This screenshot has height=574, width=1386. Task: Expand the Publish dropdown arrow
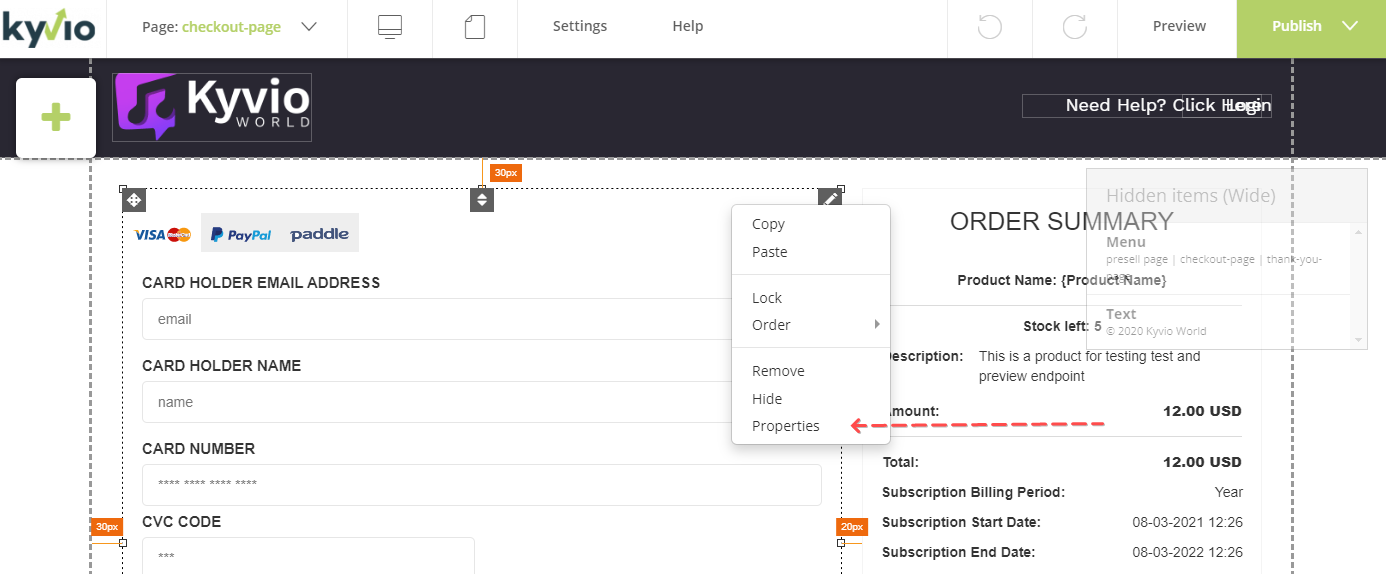tap(1350, 26)
